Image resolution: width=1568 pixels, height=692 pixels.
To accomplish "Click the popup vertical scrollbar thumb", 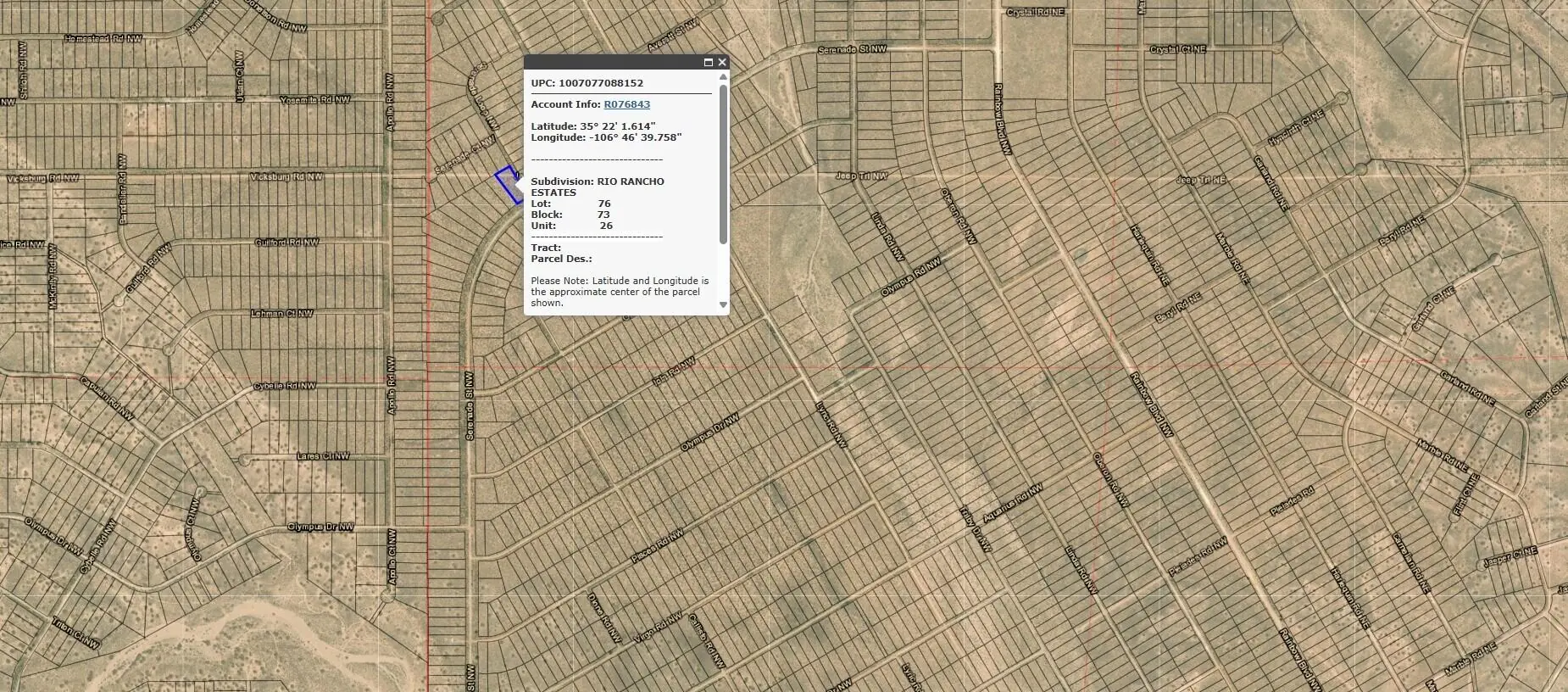I will coord(723,164).
